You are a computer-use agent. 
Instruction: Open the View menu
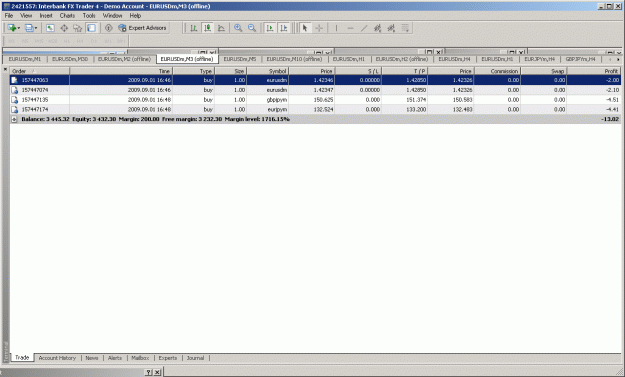coord(26,16)
